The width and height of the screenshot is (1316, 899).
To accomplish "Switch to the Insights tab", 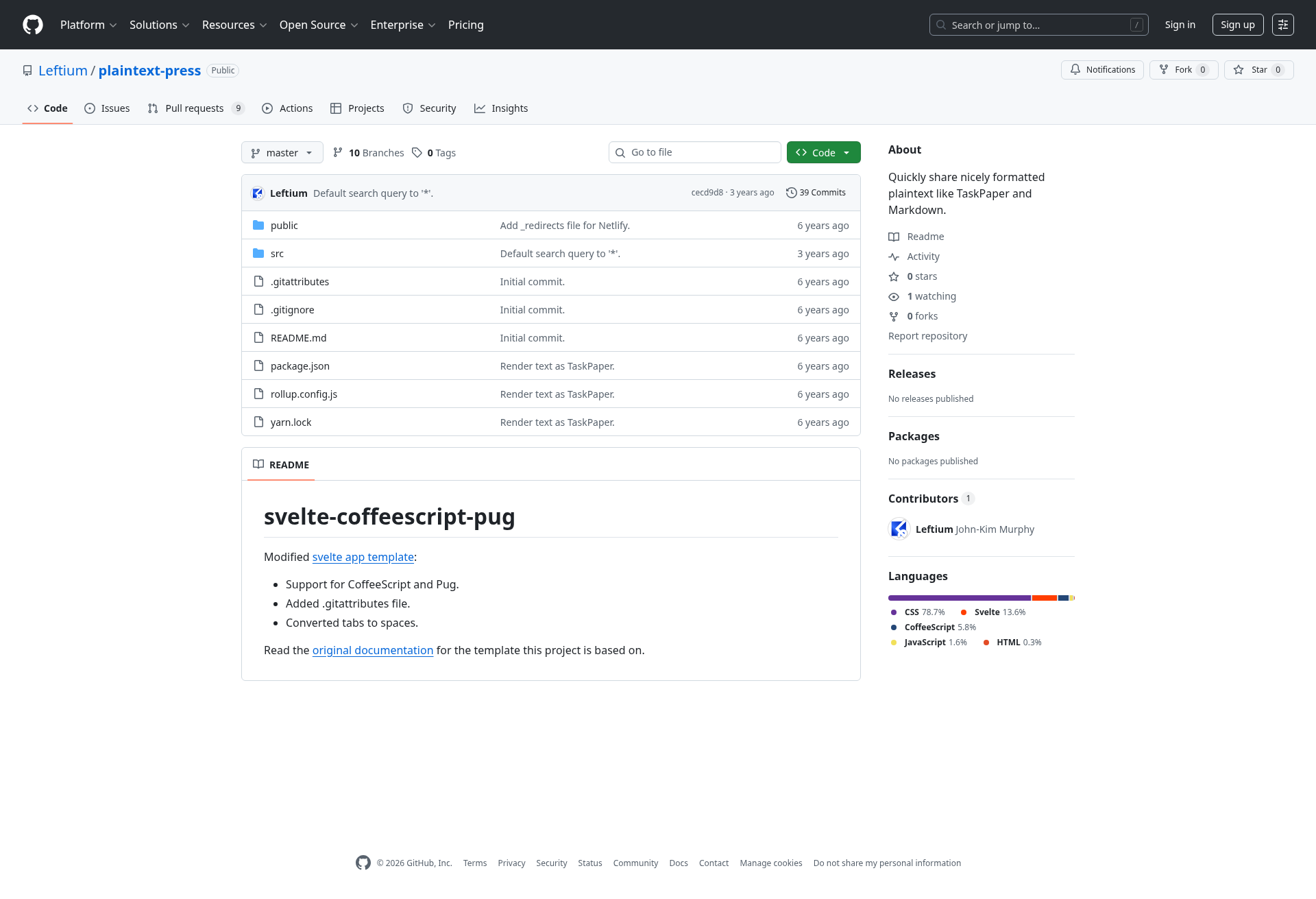I will [501, 108].
